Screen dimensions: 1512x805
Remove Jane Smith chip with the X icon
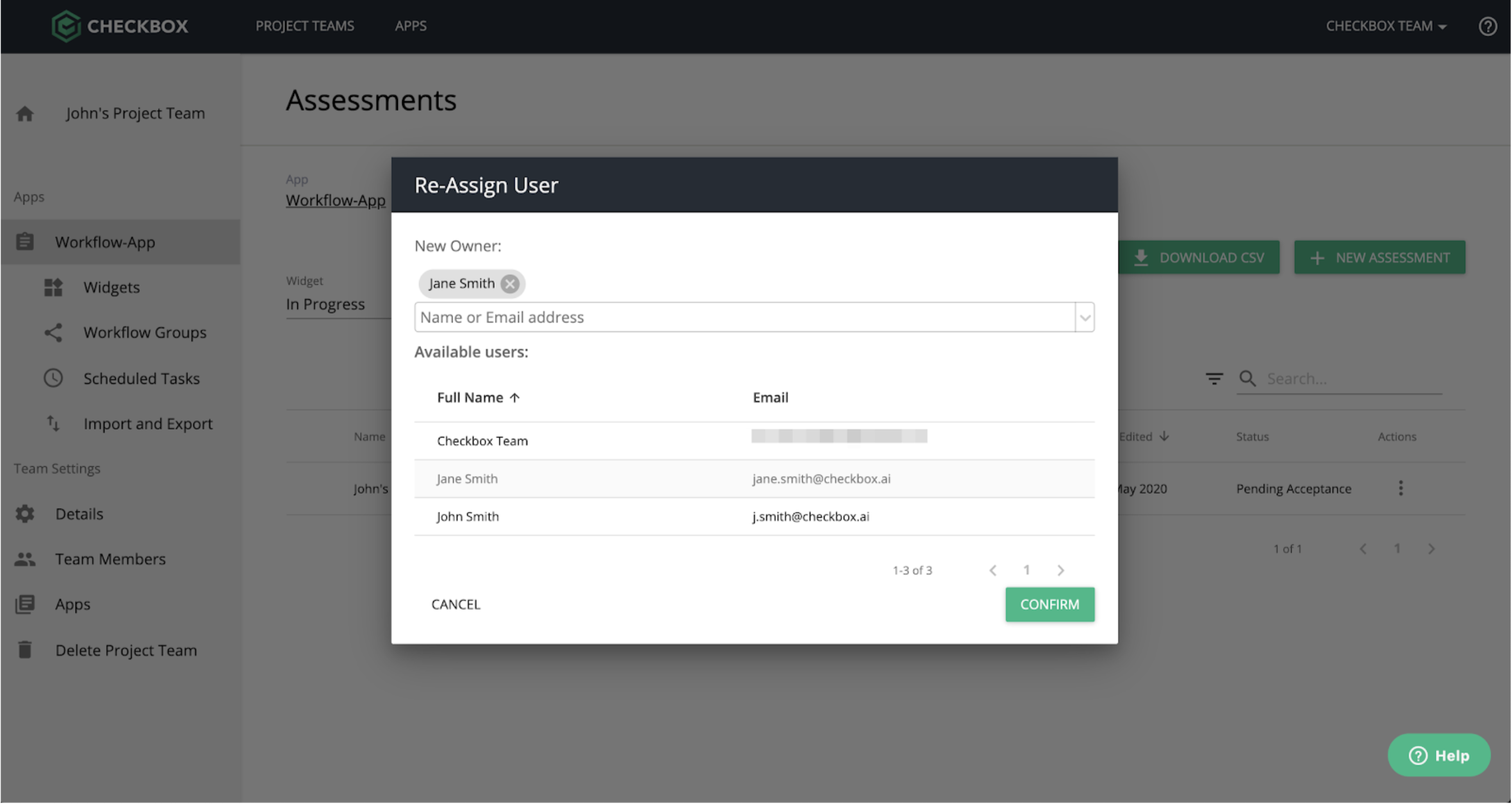click(510, 283)
